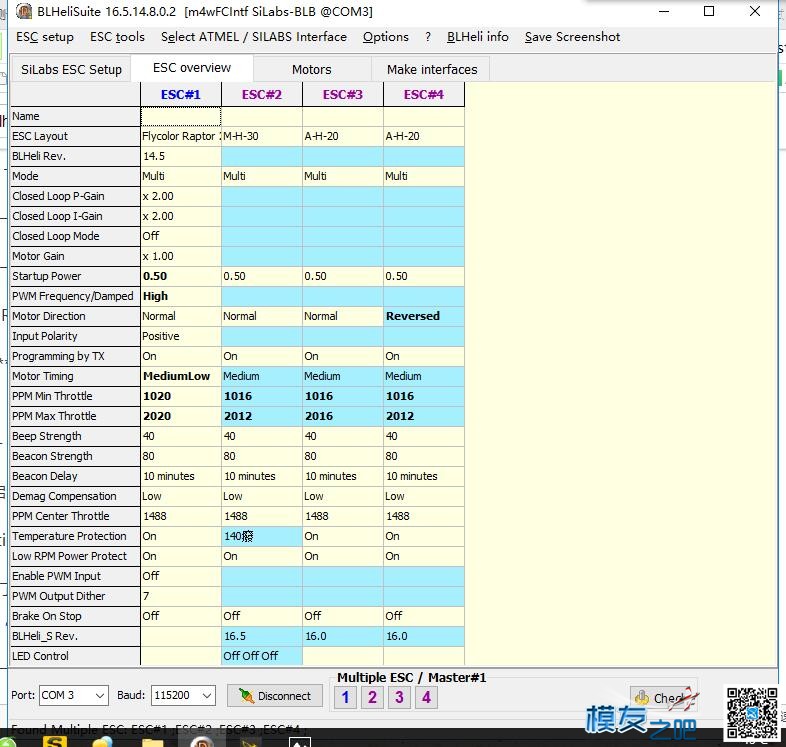Click the Disconnect button
Screen dimensions: 786x747
point(275,696)
